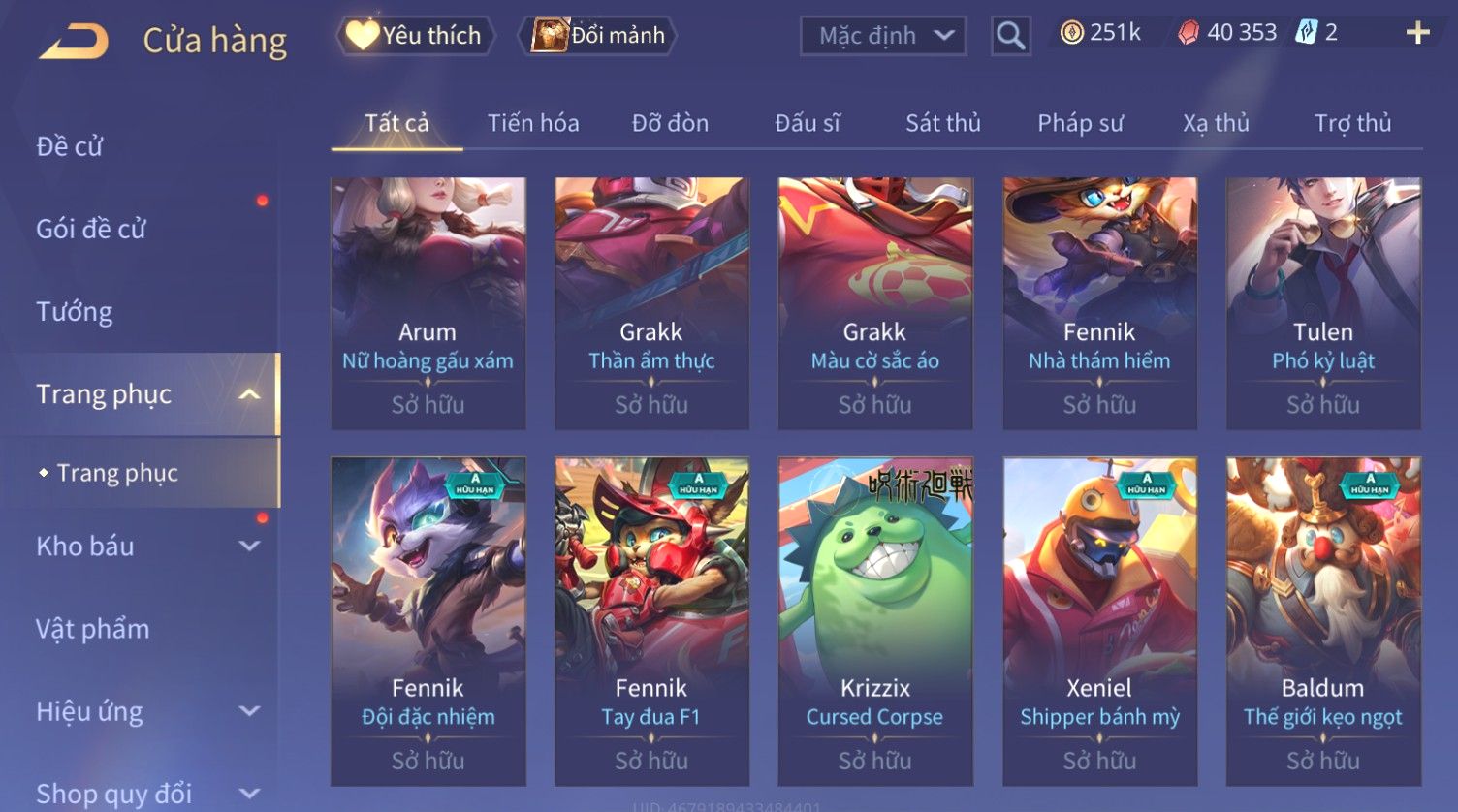Viewport: 1458px width, 812px height.
Task: Select the Tulen Phó kỷ luật skin
Action: (1323, 303)
